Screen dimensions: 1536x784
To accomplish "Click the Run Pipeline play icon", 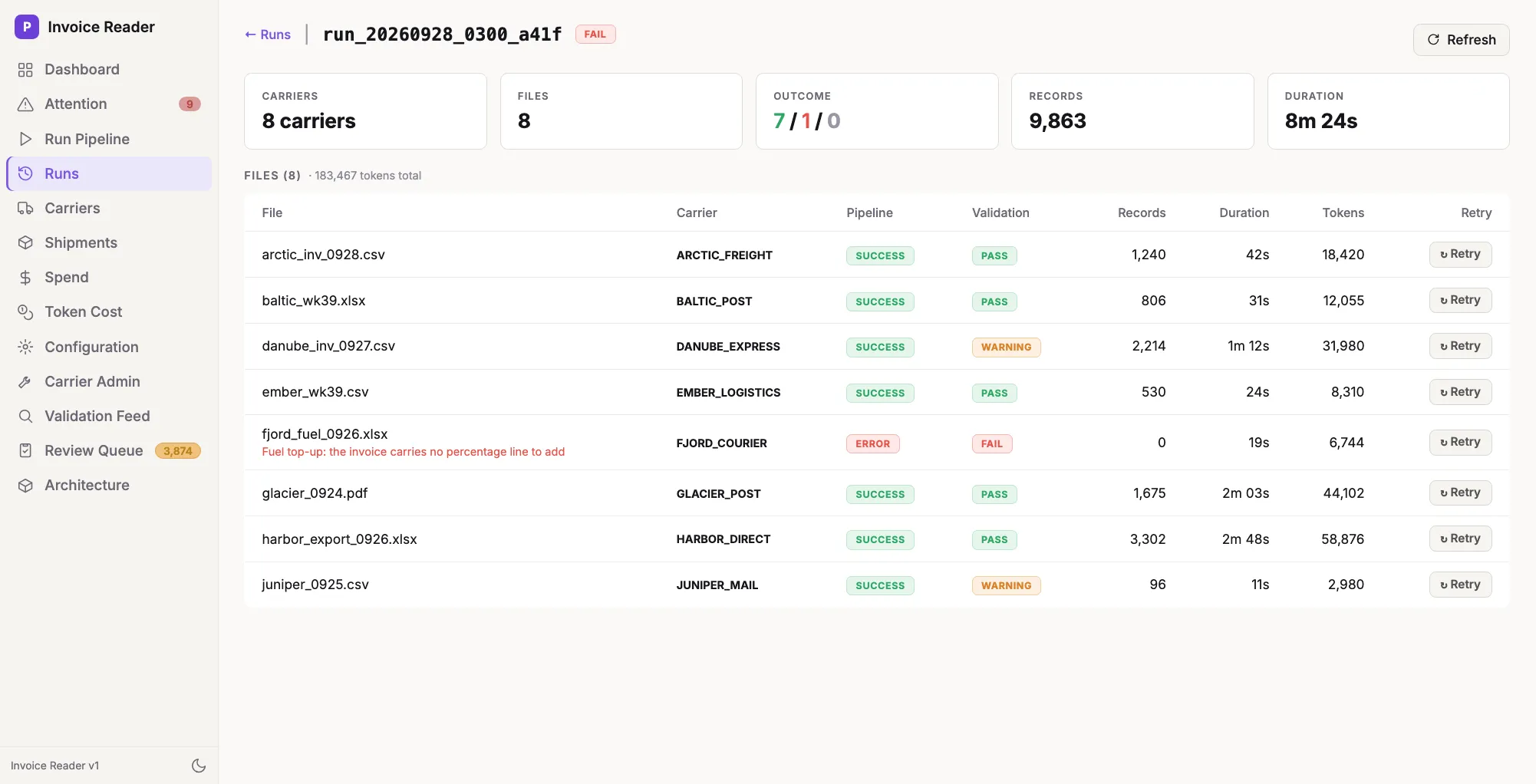I will point(25,139).
